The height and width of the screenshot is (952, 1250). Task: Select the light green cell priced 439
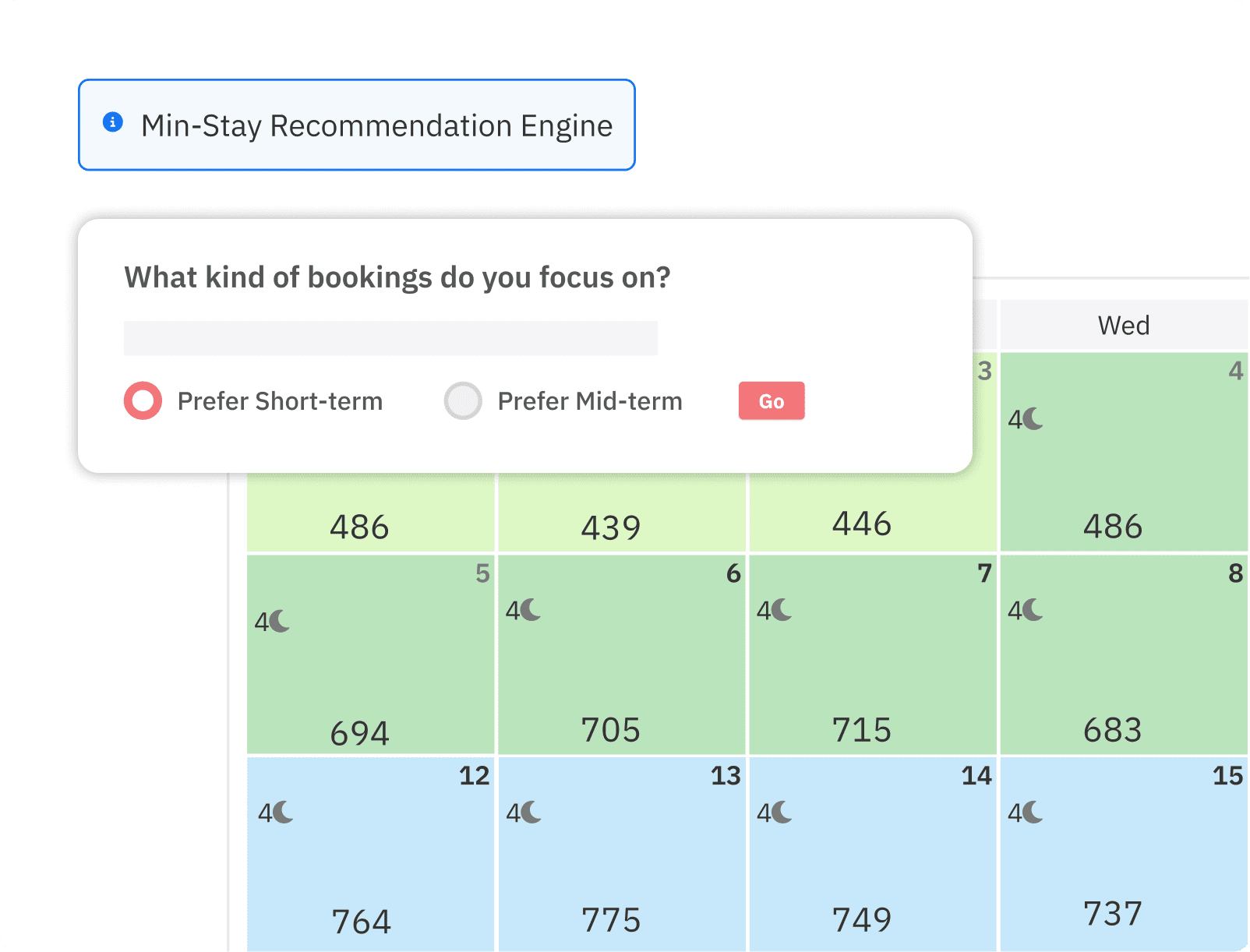(622, 514)
